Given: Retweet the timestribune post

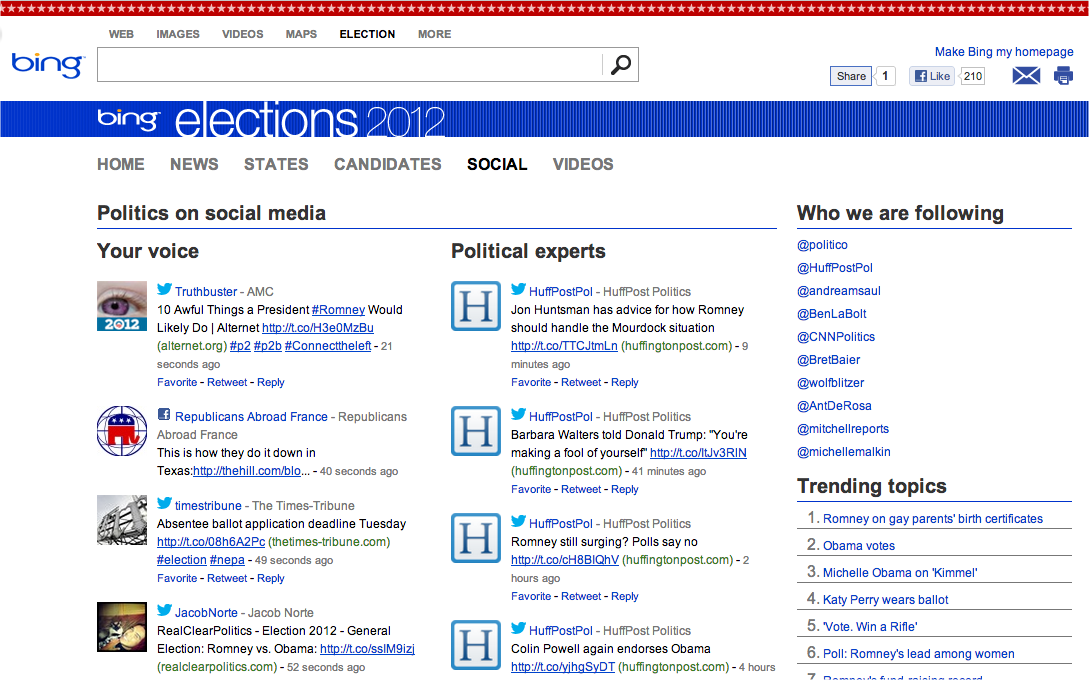Looking at the screenshot, I should 227,578.
